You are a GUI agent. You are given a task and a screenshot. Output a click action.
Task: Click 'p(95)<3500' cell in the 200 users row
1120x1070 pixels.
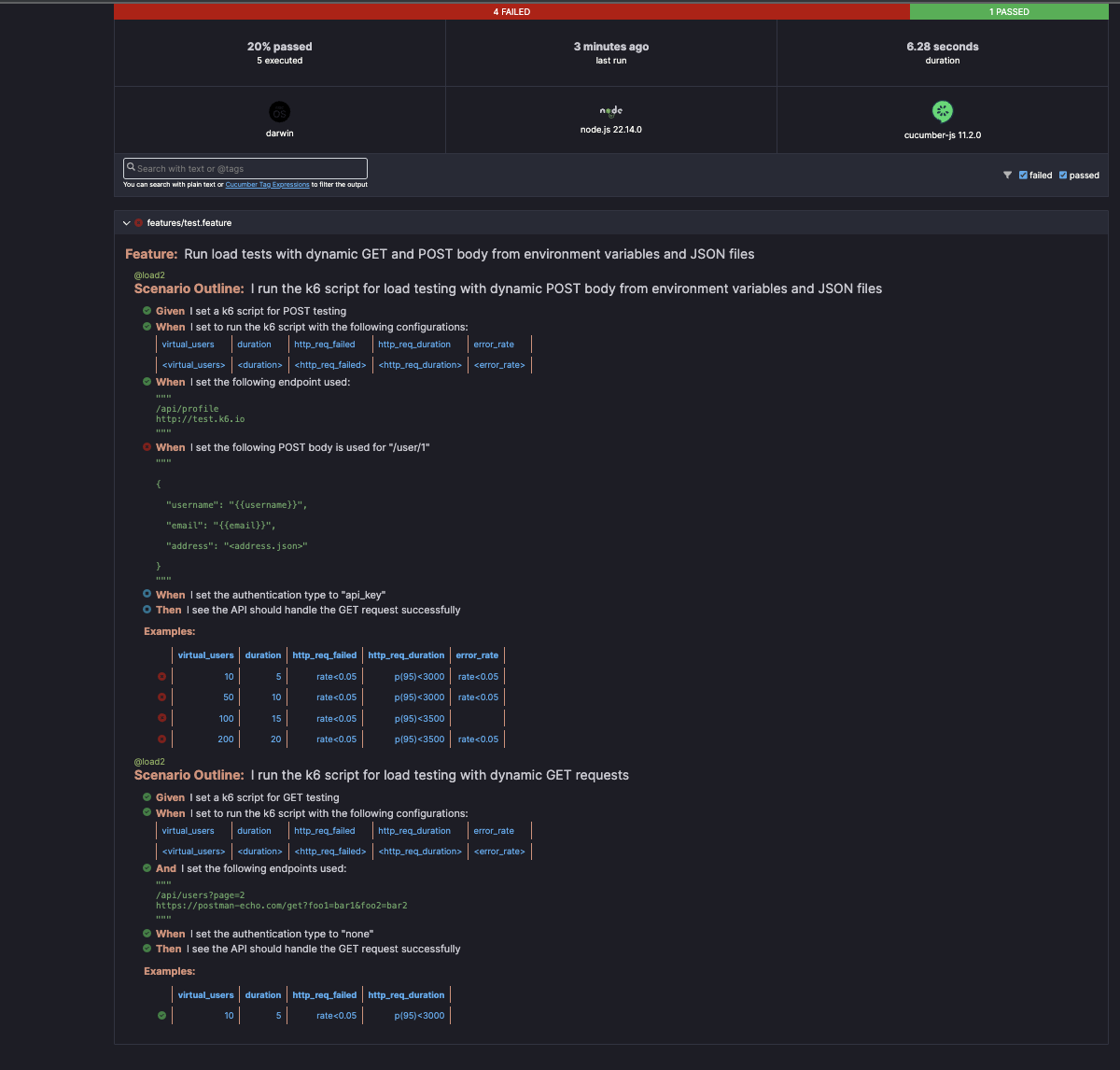[419, 739]
